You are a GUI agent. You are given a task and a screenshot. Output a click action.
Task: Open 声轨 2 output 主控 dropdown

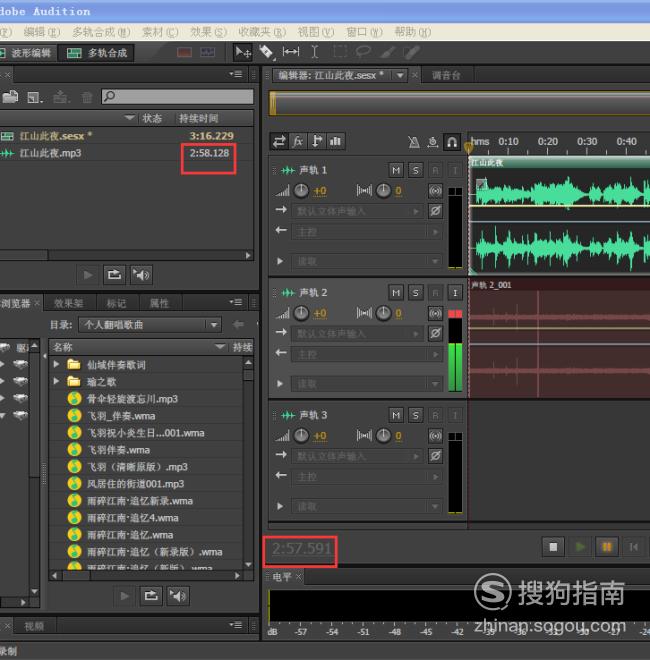(366, 354)
